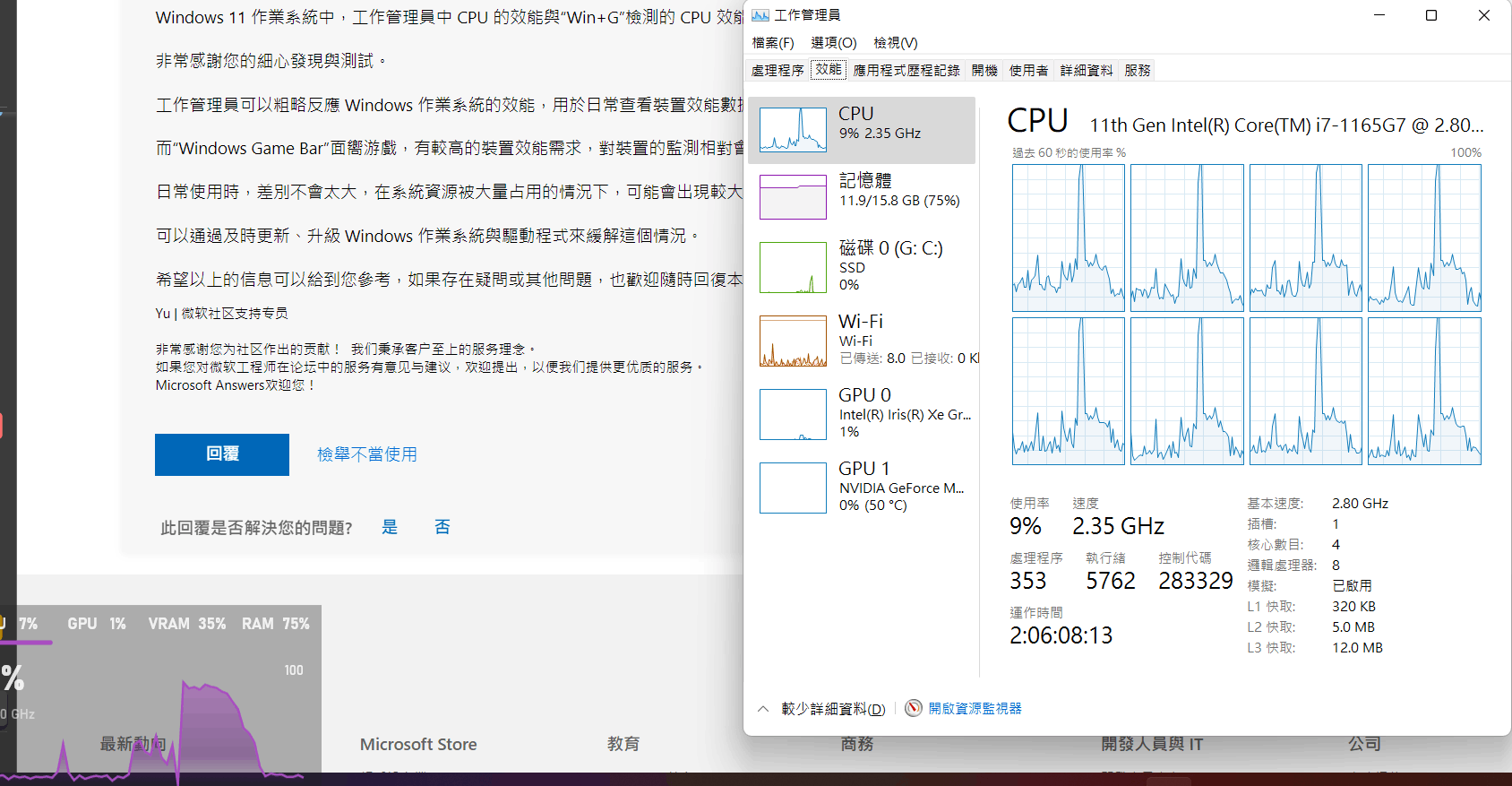Switch to the 開機 tab
The height and width of the screenshot is (786, 1512).
tap(984, 71)
